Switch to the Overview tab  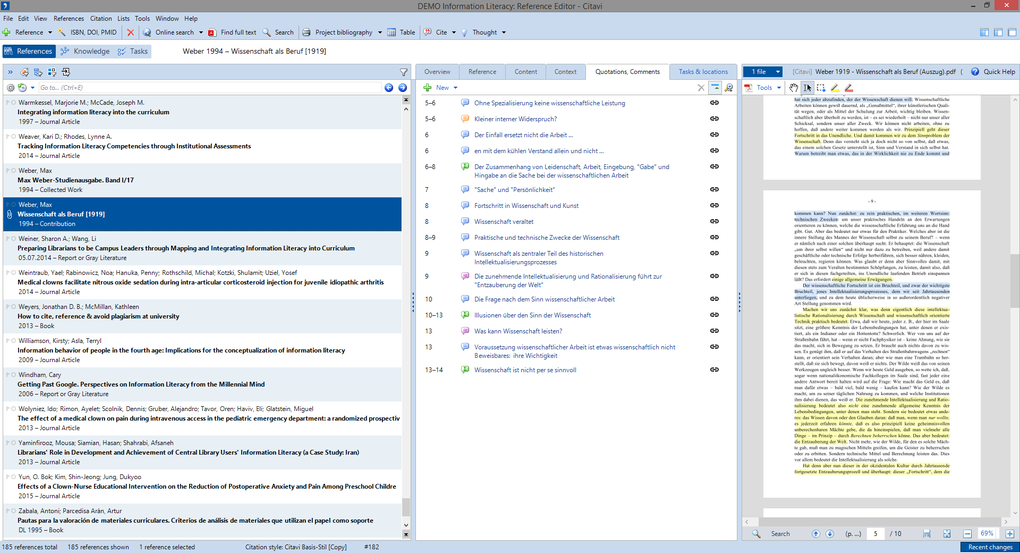coord(437,72)
